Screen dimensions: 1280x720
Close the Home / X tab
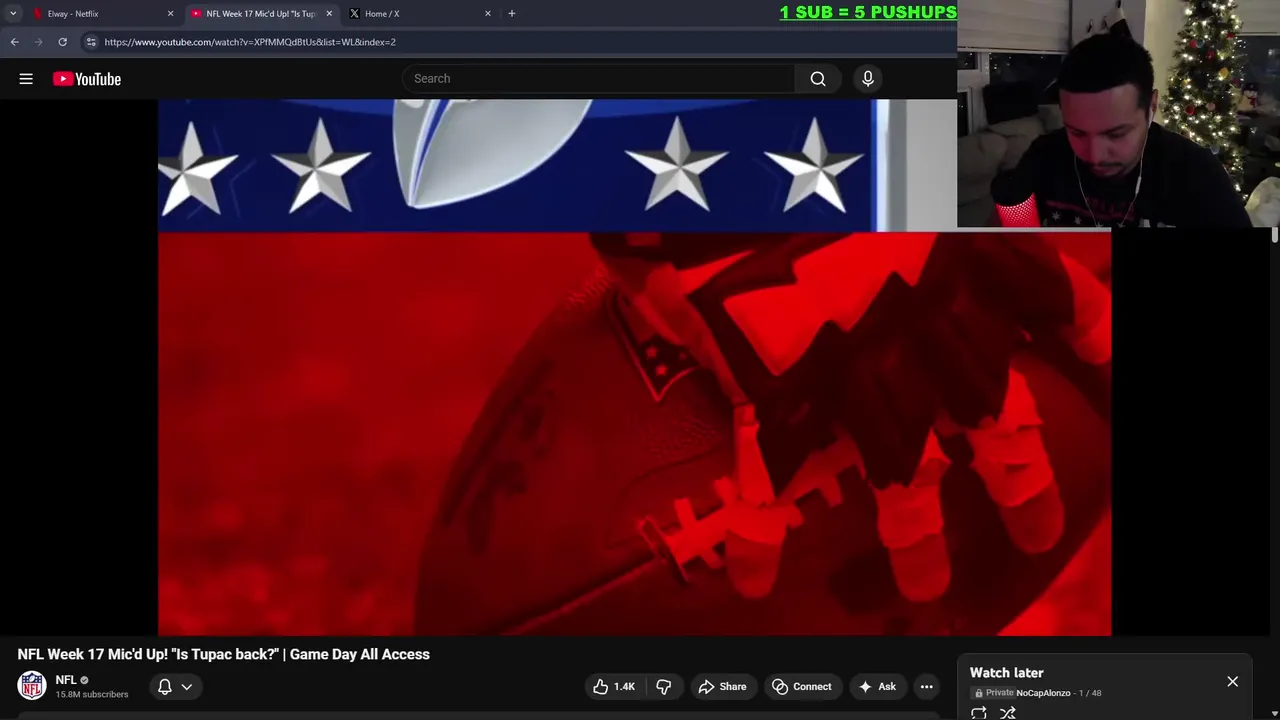tap(488, 14)
